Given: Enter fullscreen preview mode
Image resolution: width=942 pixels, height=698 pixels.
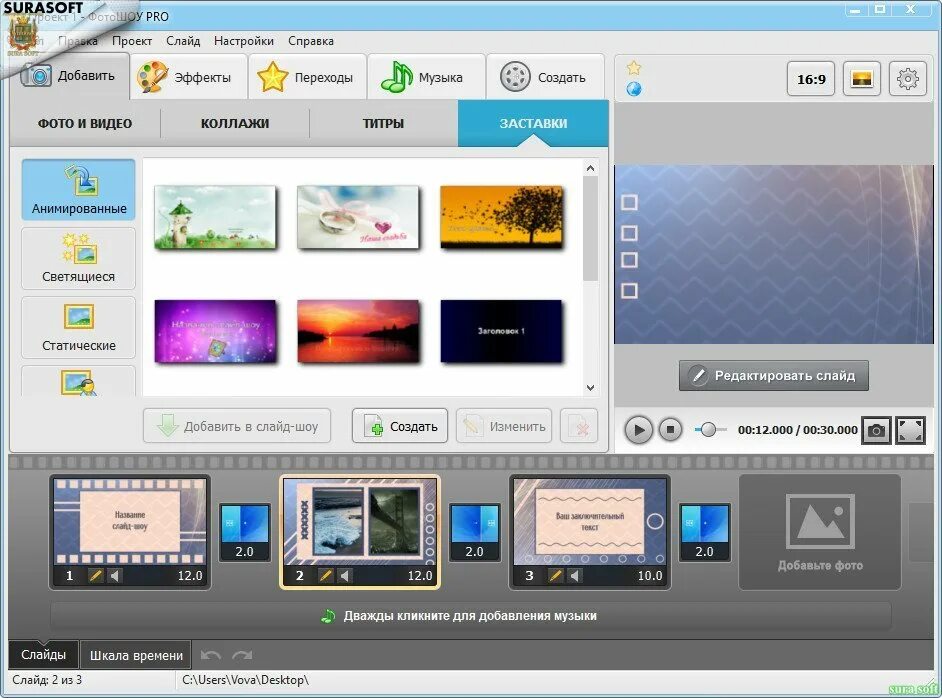Looking at the screenshot, I should [x=910, y=430].
